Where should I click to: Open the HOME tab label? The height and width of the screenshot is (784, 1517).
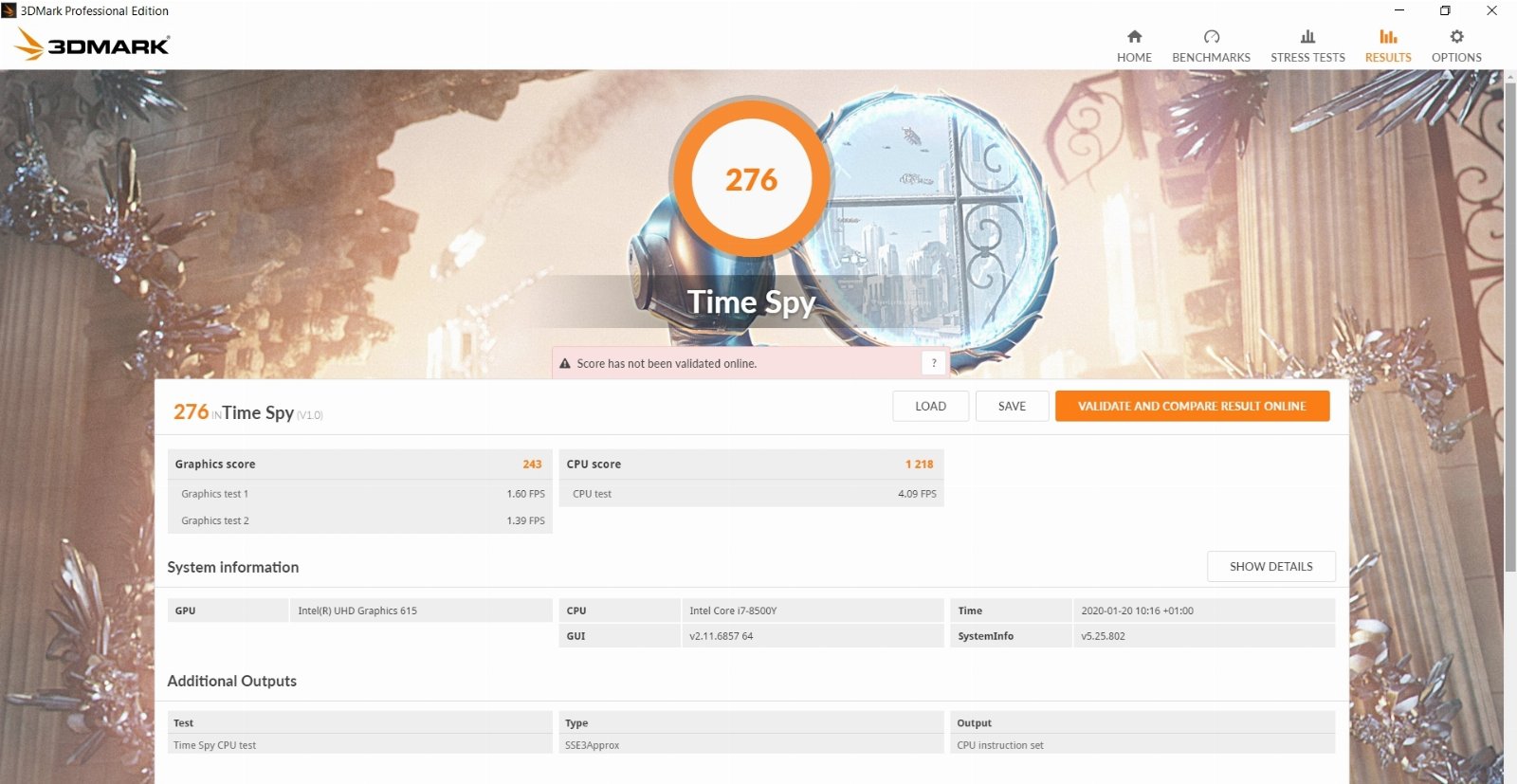click(1134, 58)
